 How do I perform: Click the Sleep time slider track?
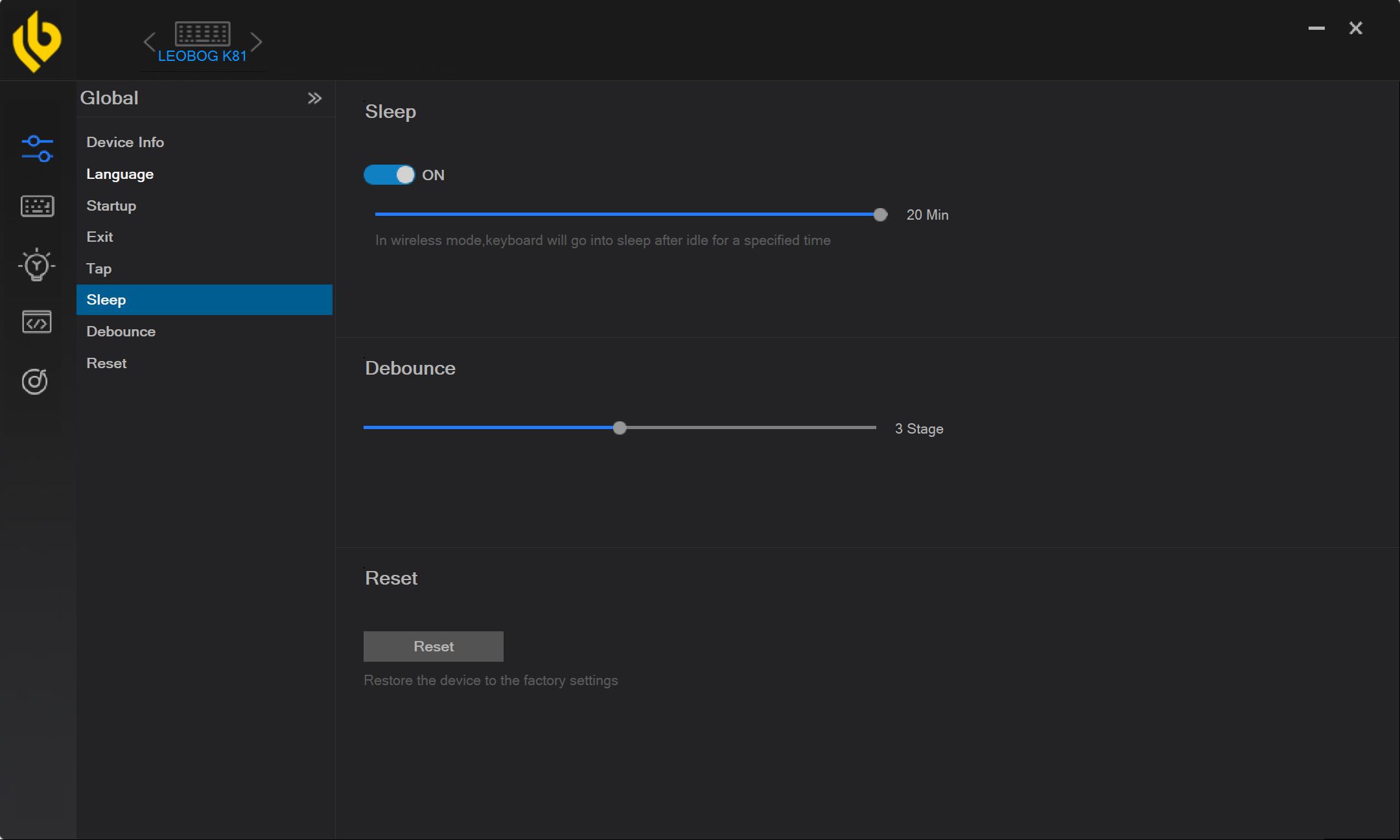[627, 214]
